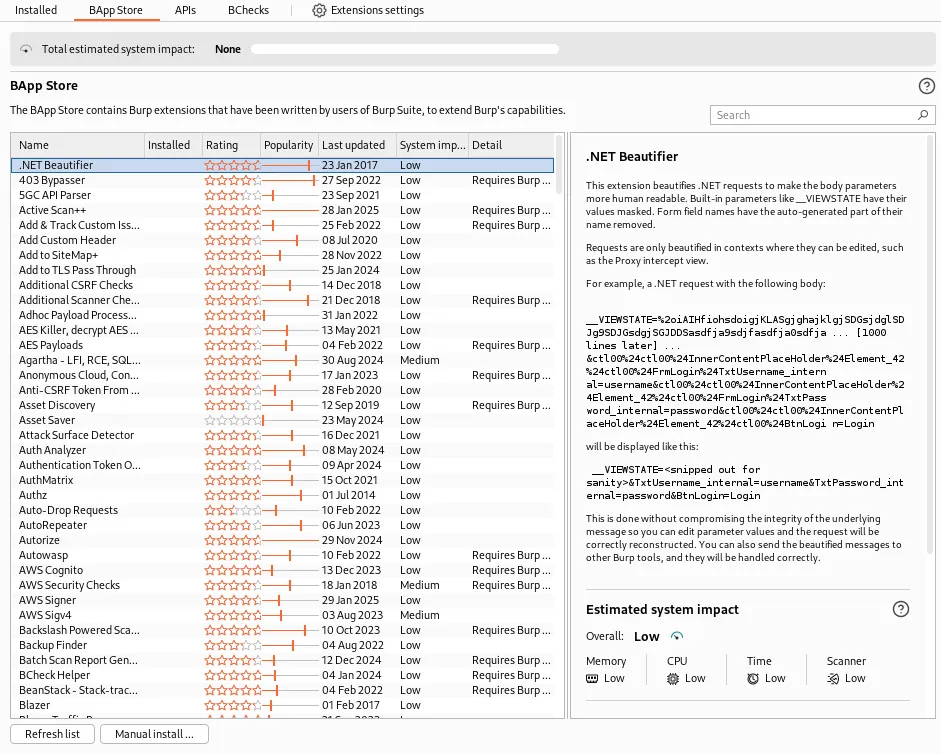Click the popularity bar for Active Scan++
This screenshot has height=754, width=941.
(290, 210)
